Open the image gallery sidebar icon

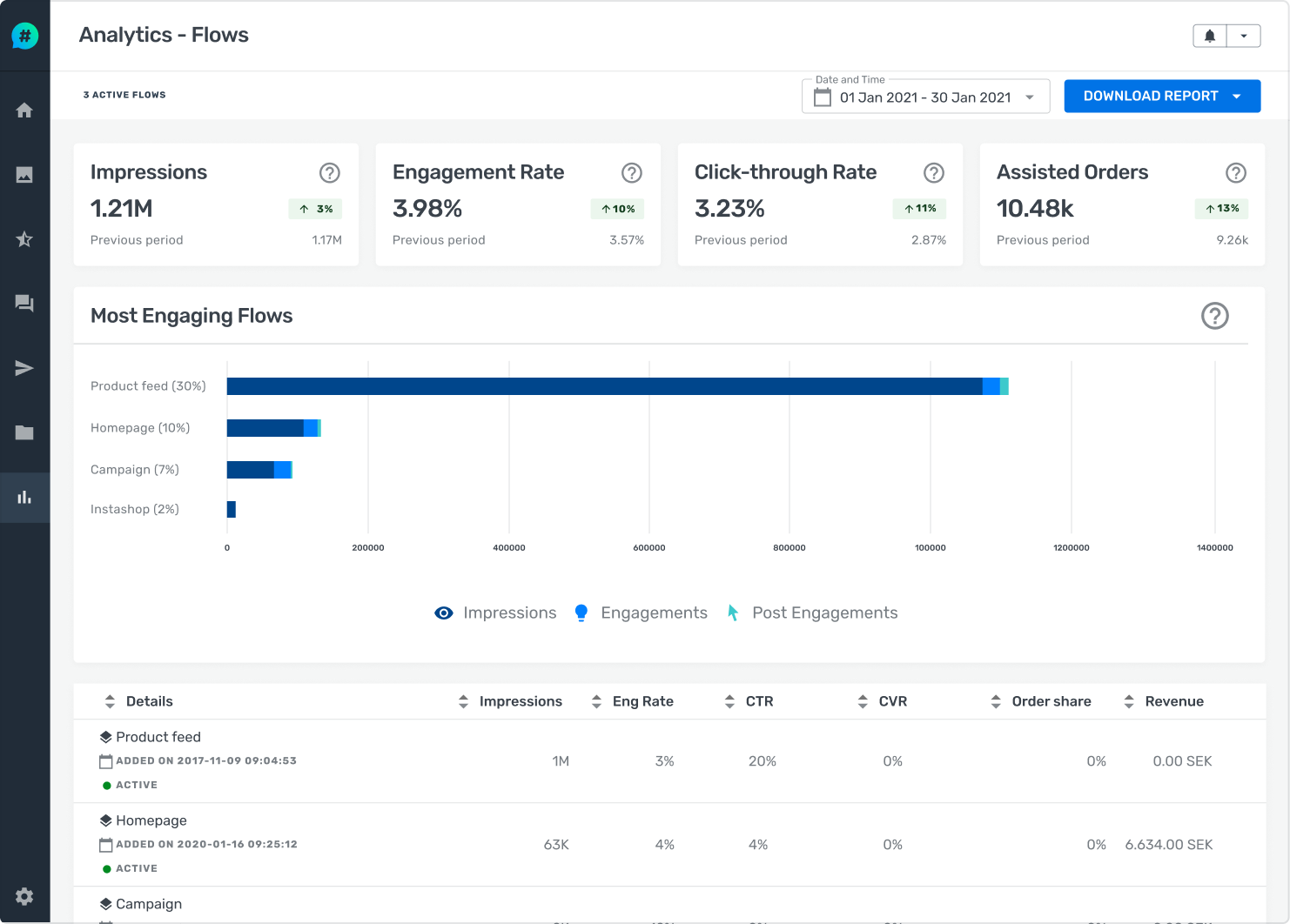(x=24, y=175)
